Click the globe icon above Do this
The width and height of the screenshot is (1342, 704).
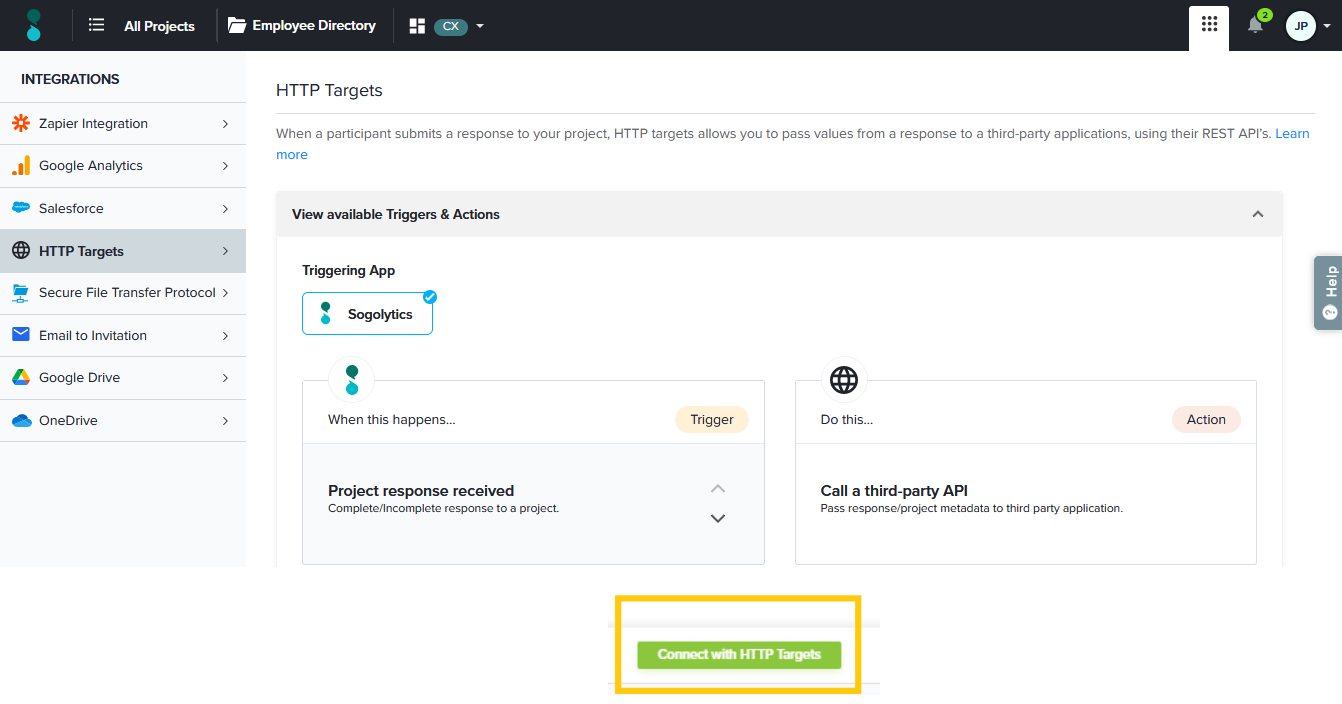pos(844,380)
